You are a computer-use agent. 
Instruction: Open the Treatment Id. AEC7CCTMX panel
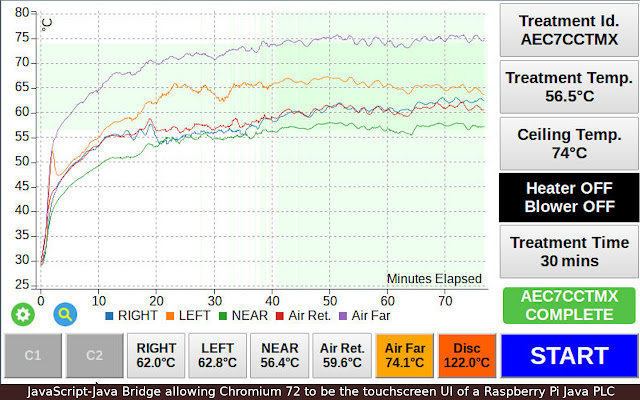tap(569, 30)
